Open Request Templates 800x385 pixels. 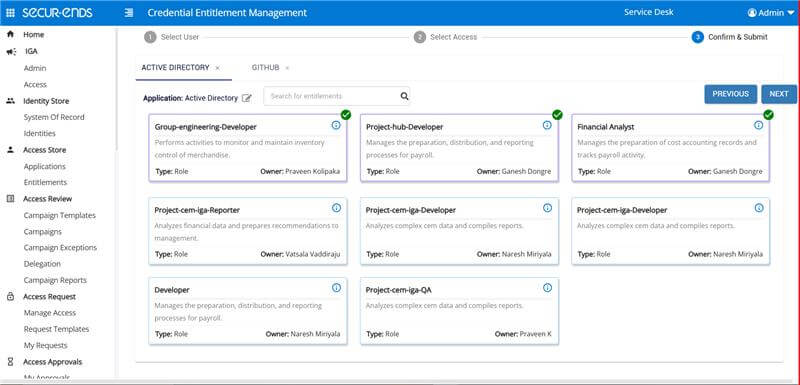coord(56,329)
